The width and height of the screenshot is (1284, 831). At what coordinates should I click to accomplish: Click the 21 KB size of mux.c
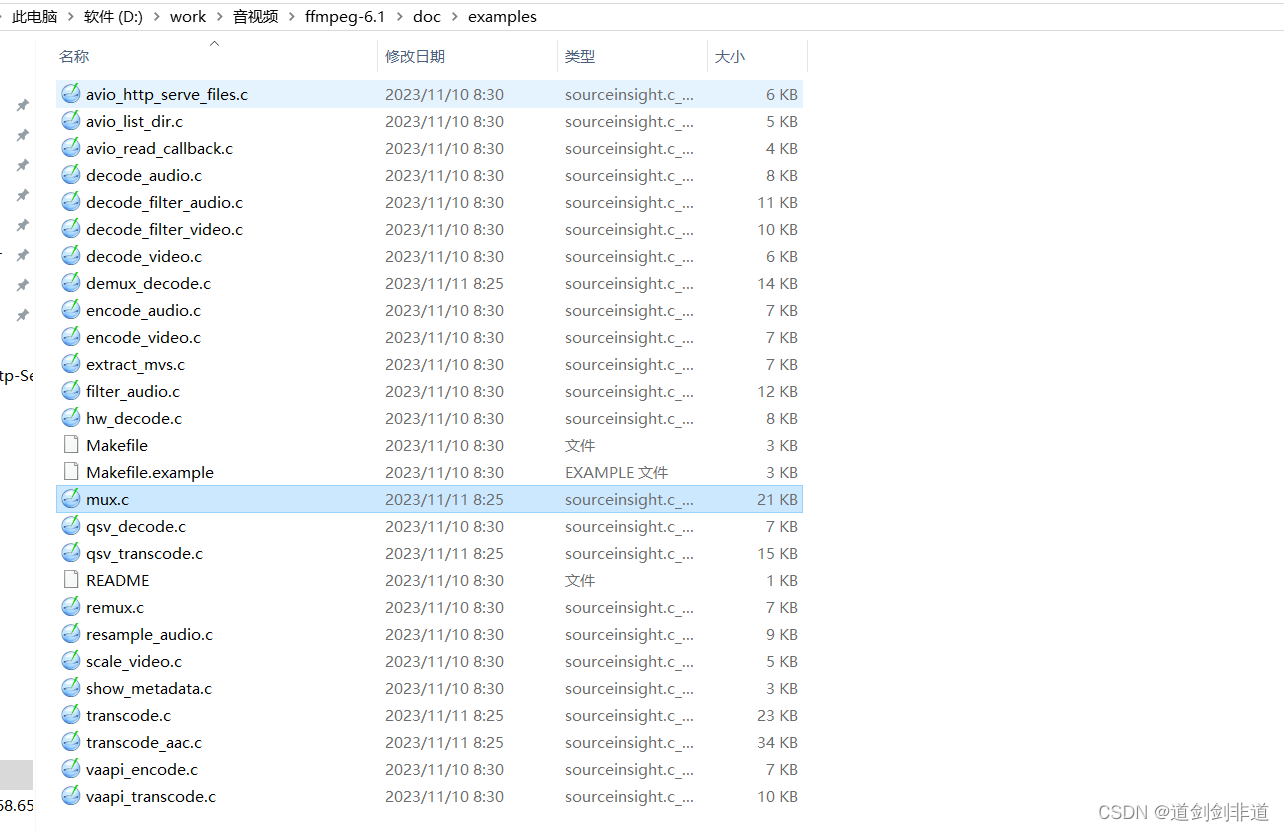pyautogui.click(x=777, y=499)
